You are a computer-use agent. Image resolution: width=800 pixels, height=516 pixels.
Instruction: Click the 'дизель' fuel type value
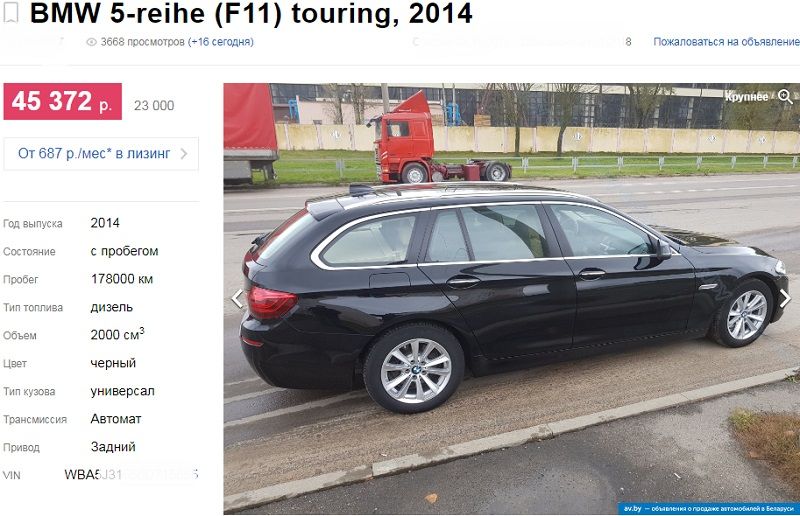[x=112, y=307]
